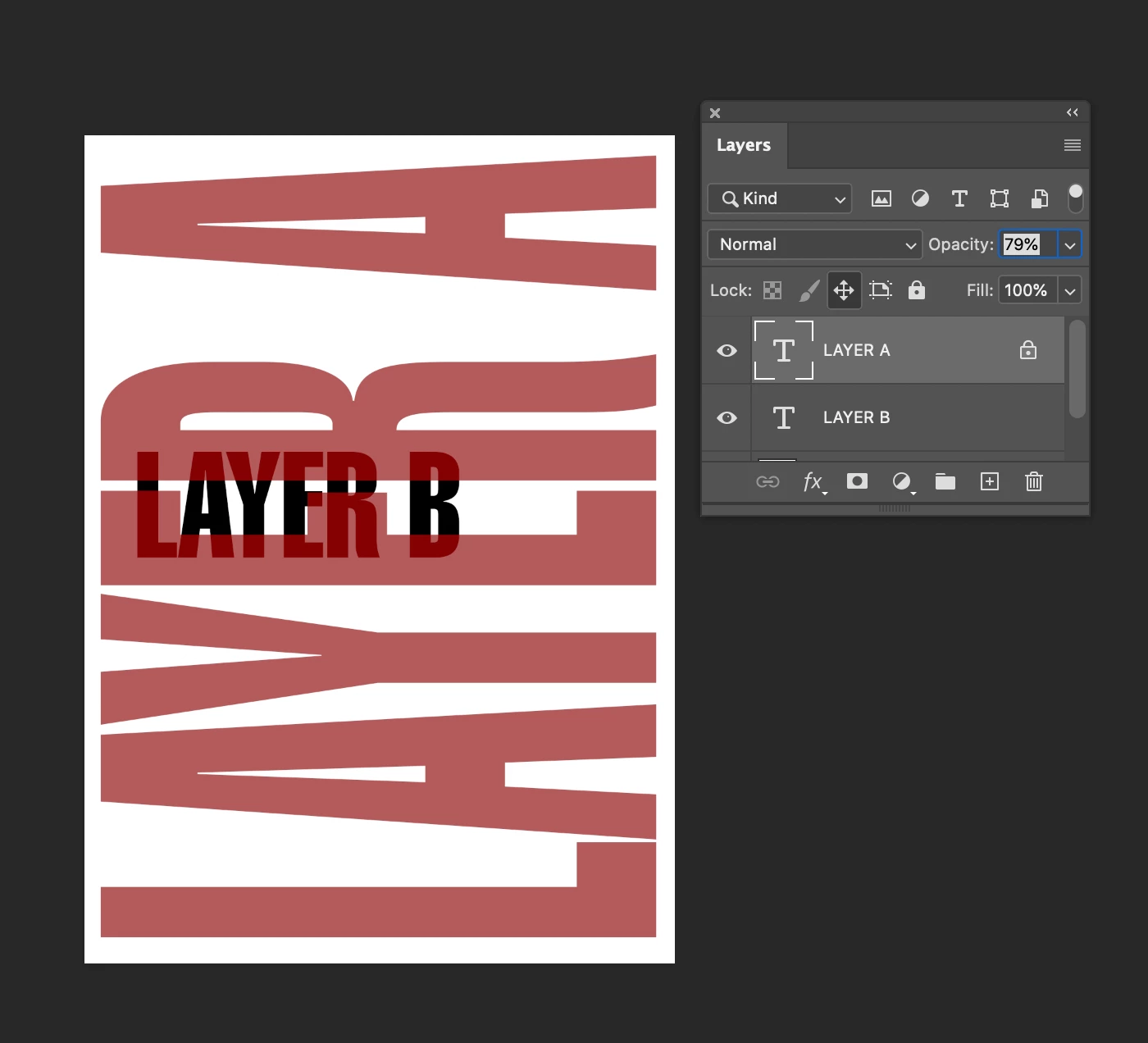The height and width of the screenshot is (1043, 1148).
Task: Filter layers by pixel layer type
Action: (x=881, y=198)
